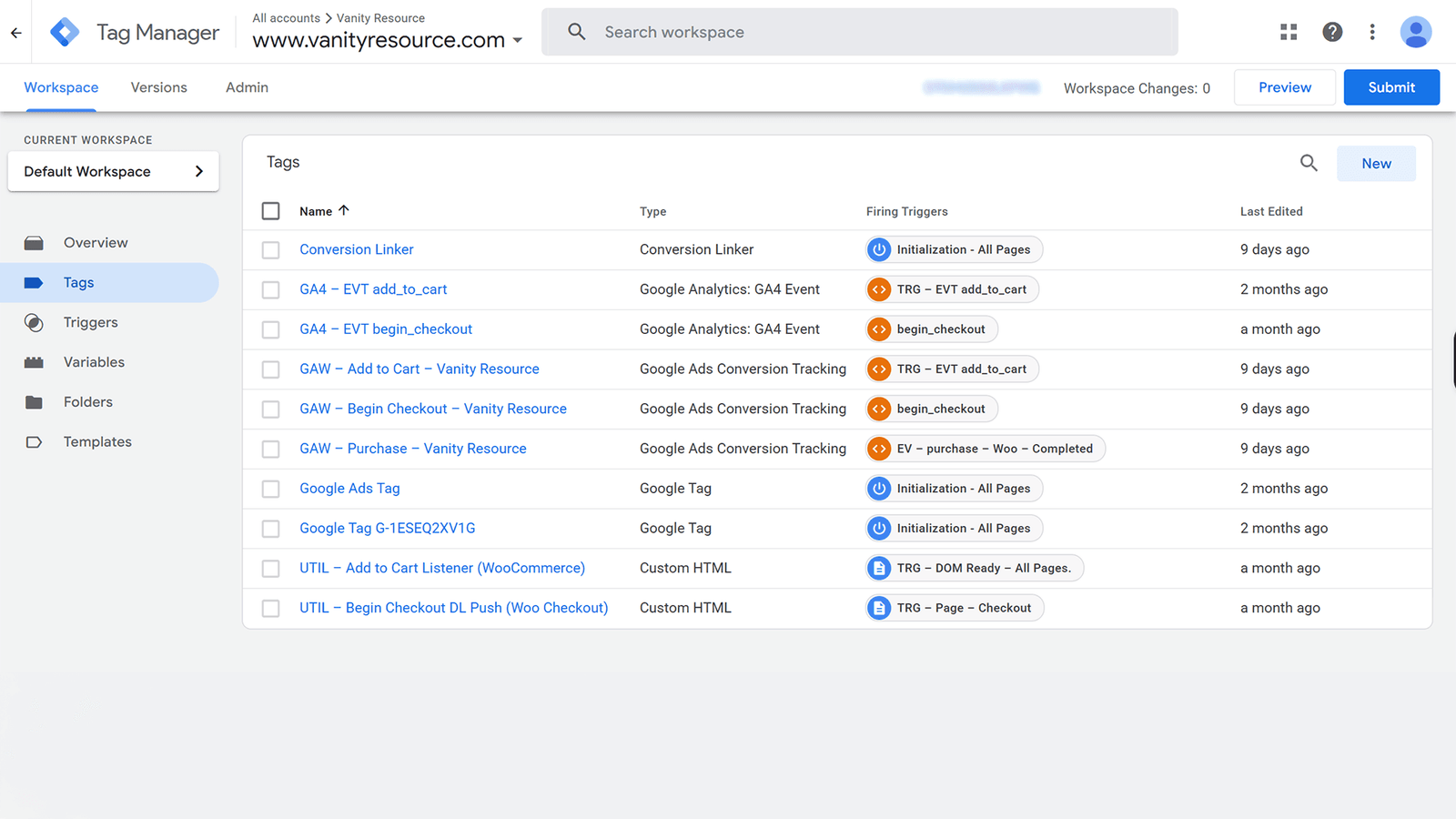Screen dimensions: 1456x819
Task: Switch to the Versions tab
Action: pyautogui.click(x=159, y=87)
